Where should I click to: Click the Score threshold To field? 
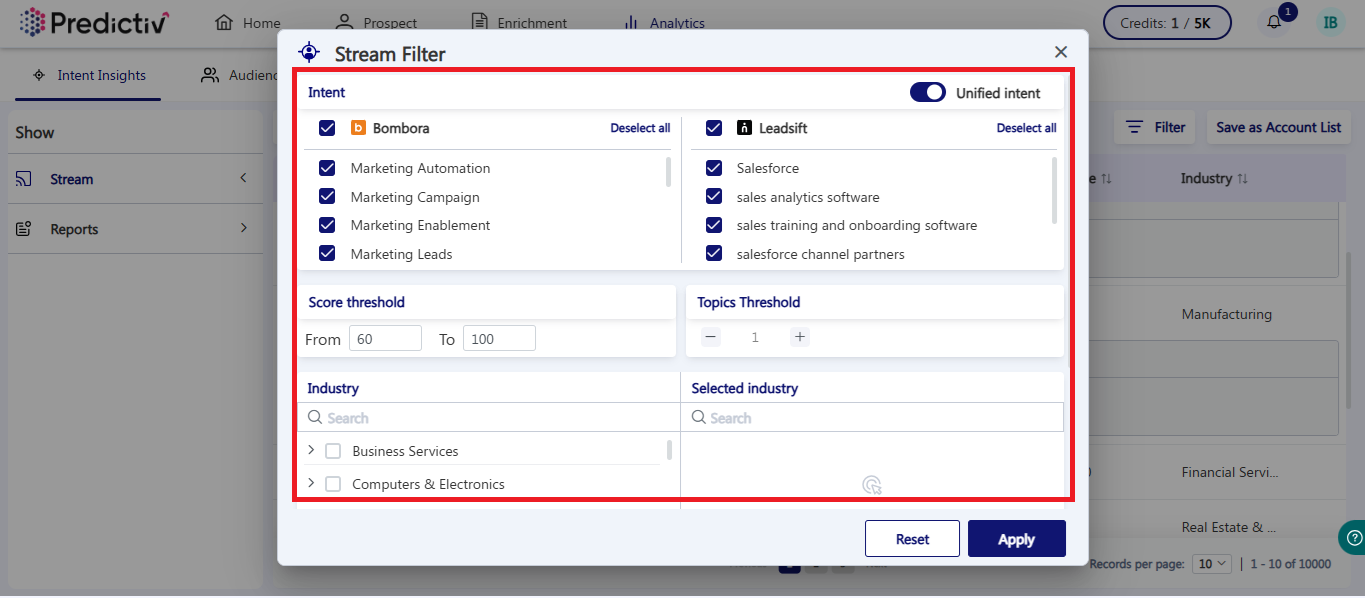pyautogui.click(x=499, y=339)
